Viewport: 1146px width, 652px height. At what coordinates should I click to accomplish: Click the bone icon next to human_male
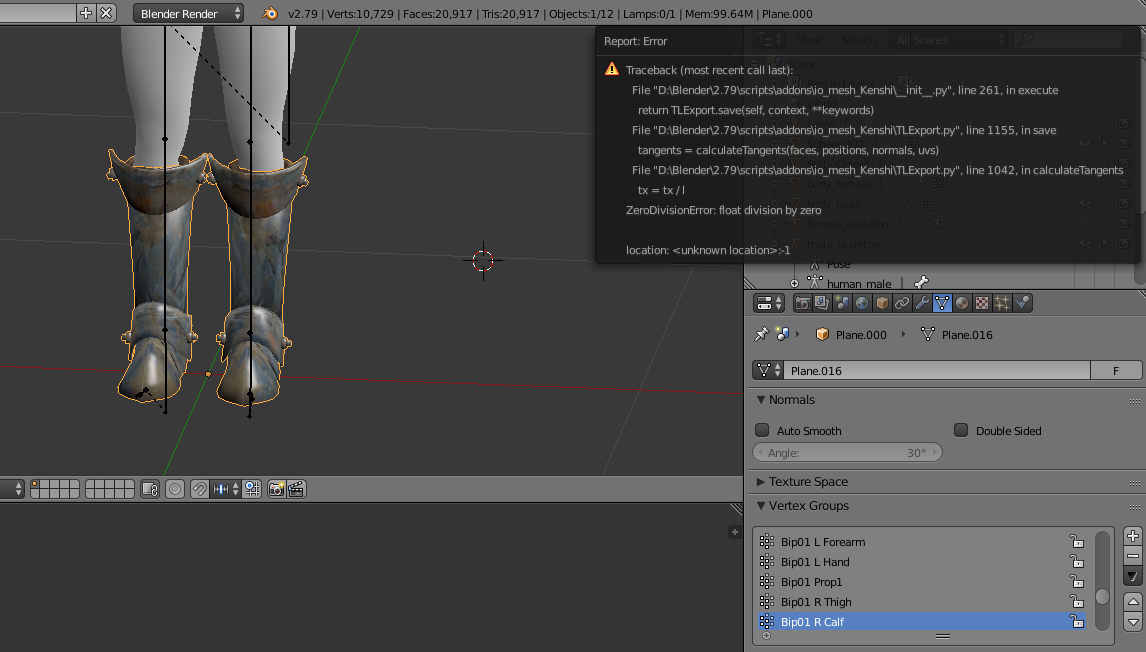921,282
